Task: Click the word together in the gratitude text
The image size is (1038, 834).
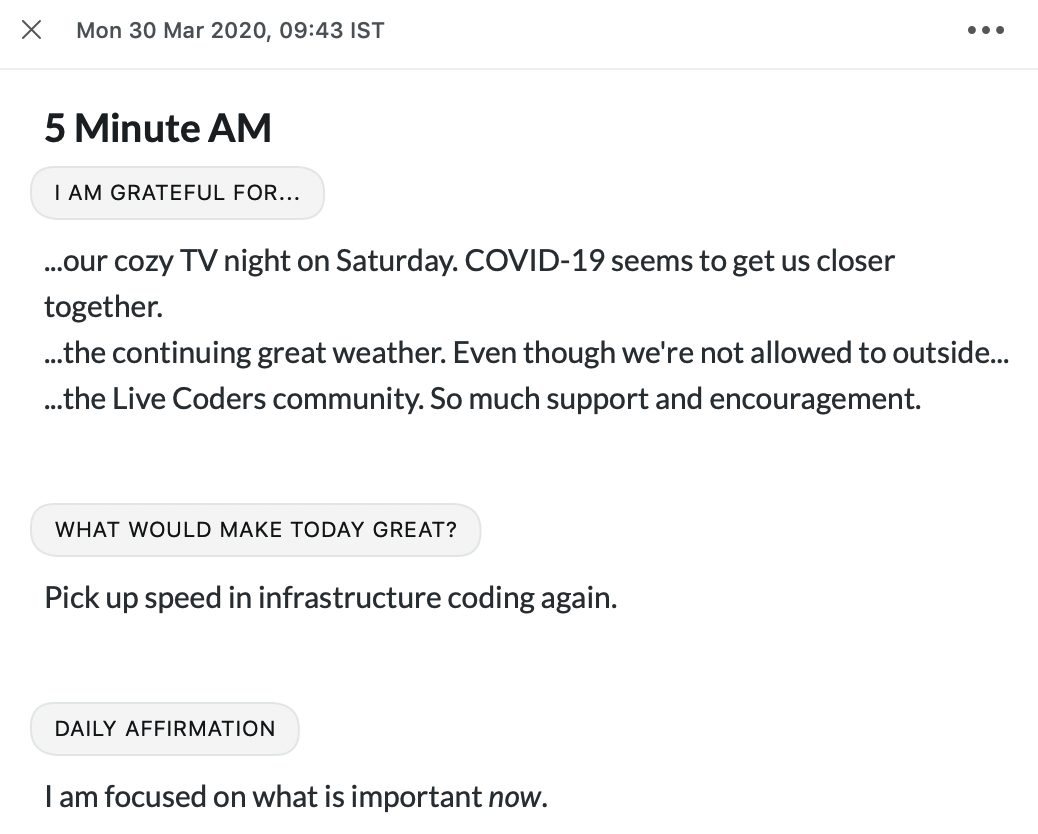Action: tap(103, 307)
